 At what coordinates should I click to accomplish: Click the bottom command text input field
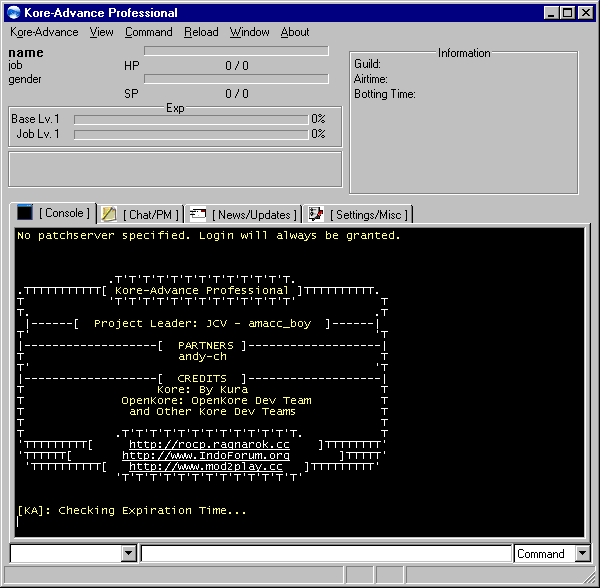[326, 554]
